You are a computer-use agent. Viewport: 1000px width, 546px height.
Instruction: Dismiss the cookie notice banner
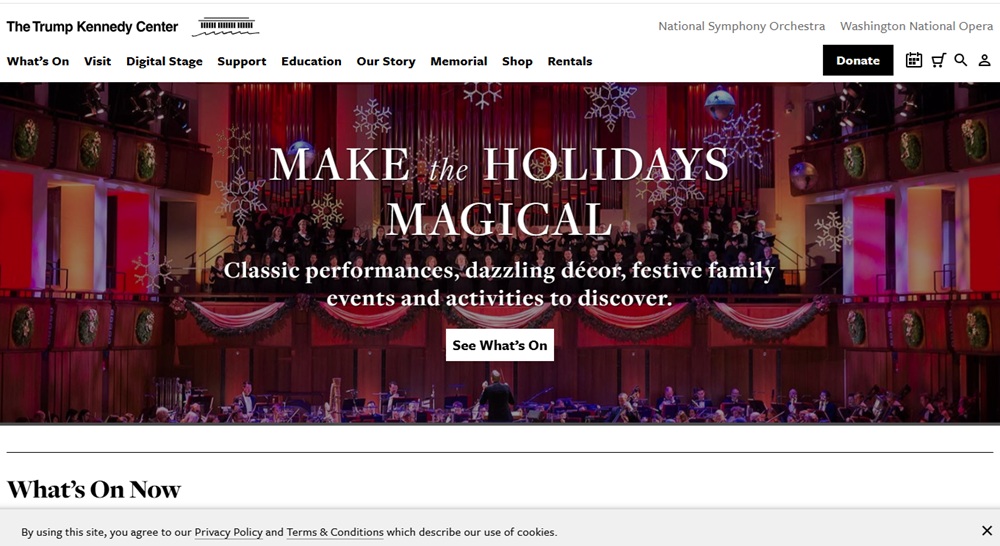click(x=986, y=531)
